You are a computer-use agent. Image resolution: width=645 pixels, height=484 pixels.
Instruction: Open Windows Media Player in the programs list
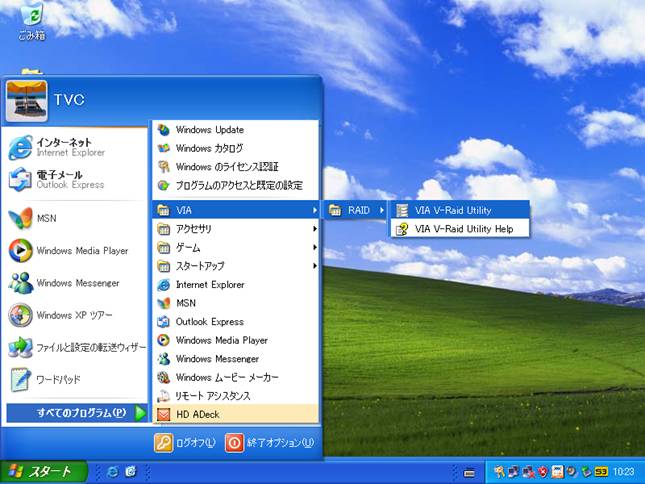(235, 340)
